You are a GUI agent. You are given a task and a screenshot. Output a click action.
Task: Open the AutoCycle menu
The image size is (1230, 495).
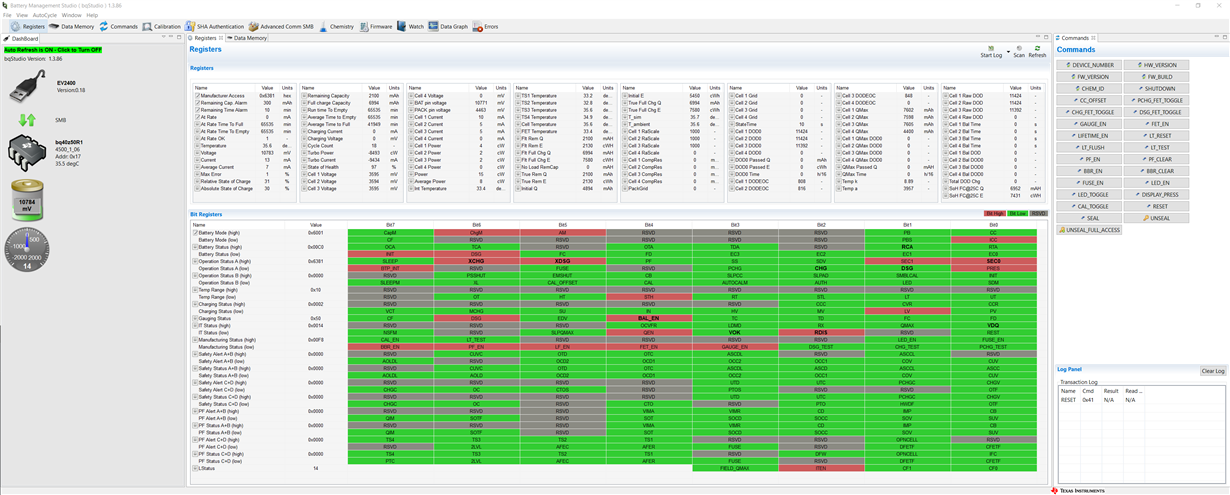pos(45,15)
